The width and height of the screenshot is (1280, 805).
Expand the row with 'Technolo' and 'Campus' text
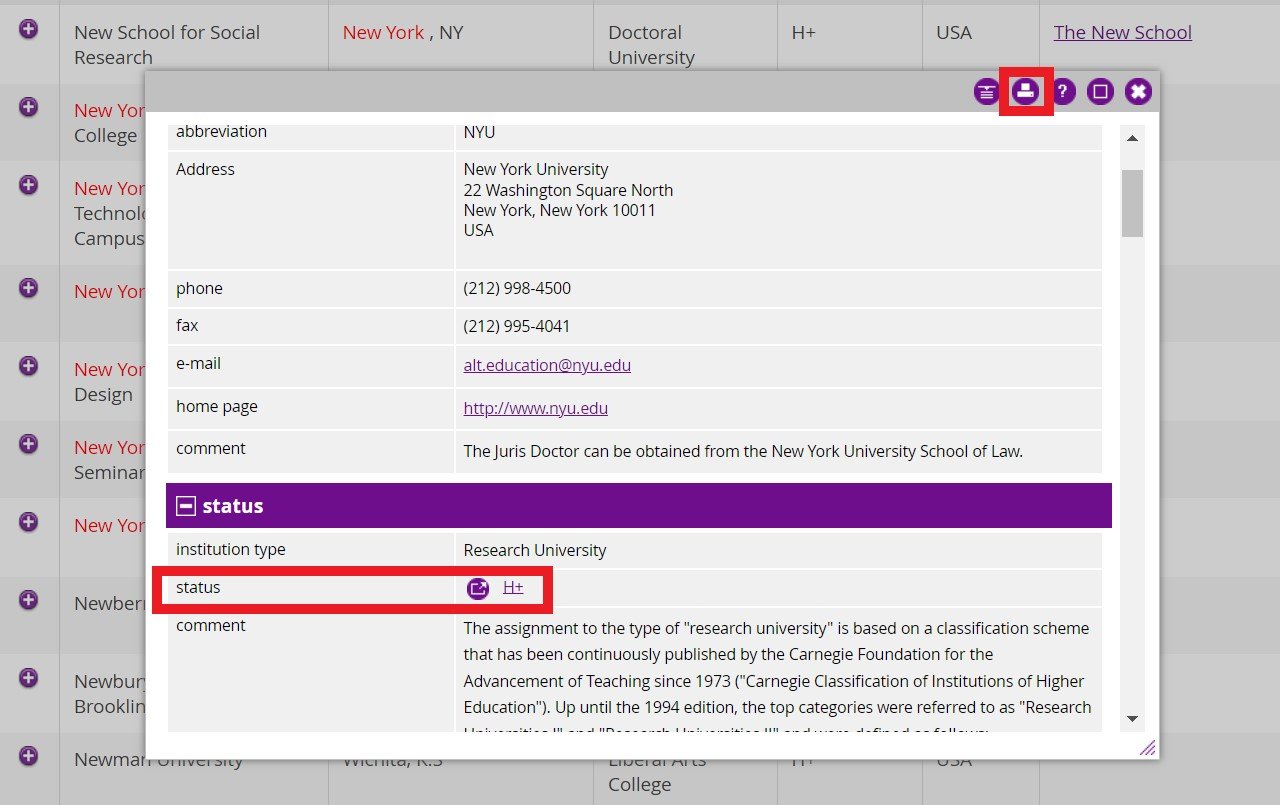pyautogui.click(x=28, y=185)
